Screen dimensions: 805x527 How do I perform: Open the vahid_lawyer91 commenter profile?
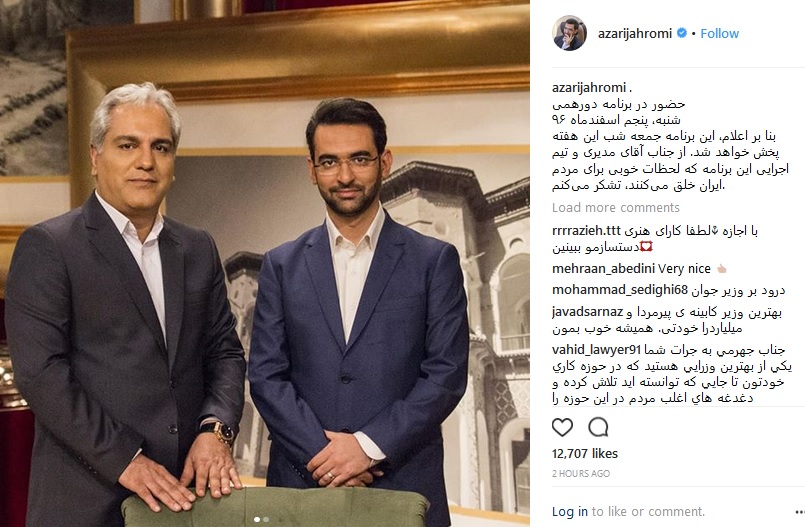(x=597, y=350)
